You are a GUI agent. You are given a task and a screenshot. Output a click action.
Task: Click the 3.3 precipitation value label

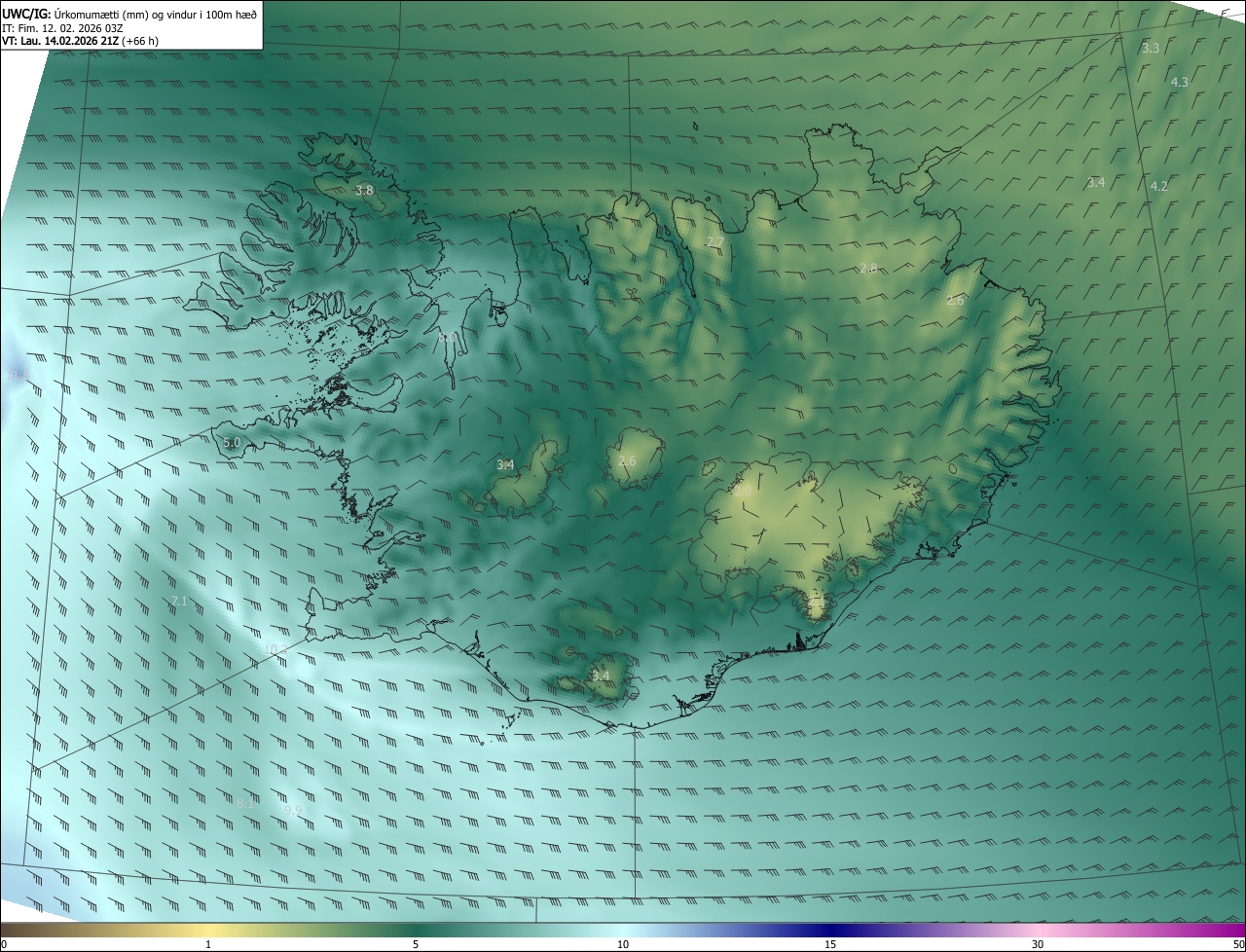[1151, 48]
